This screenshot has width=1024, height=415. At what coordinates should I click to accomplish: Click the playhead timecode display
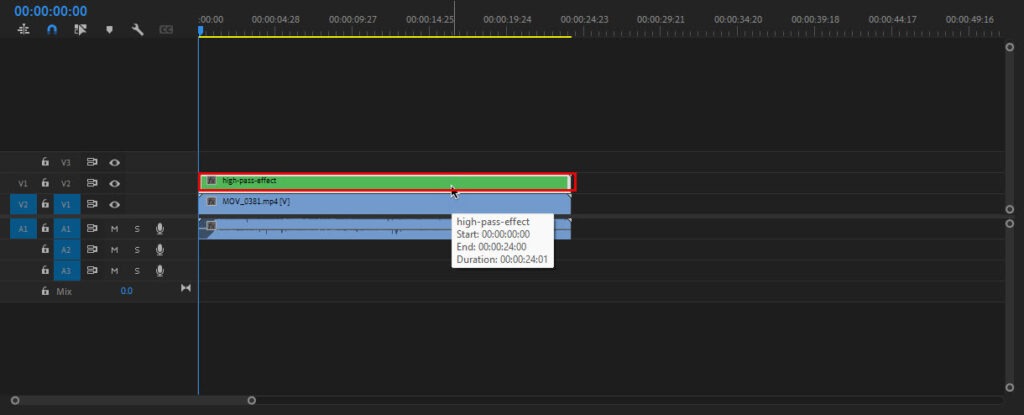[x=50, y=11]
